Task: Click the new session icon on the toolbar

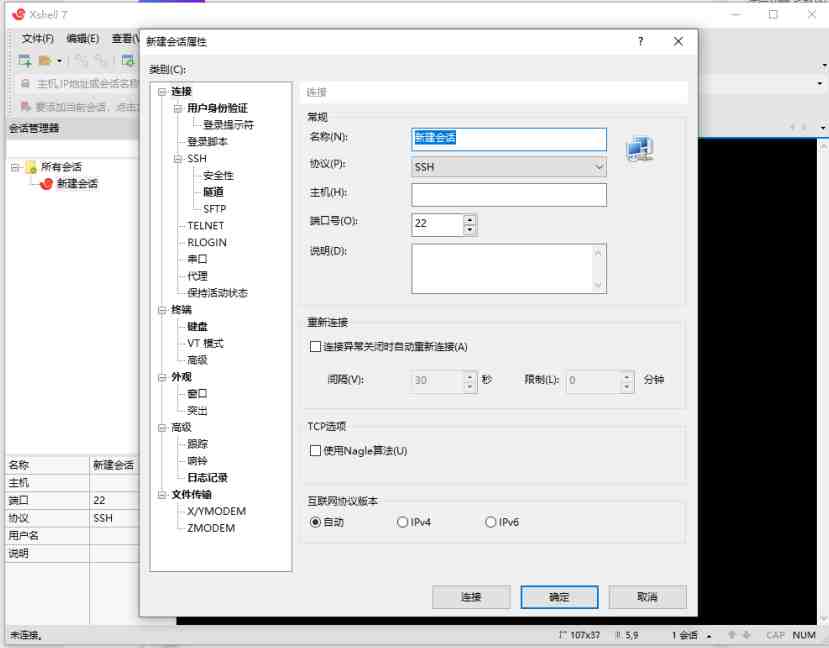Action: pyautogui.click(x=24, y=60)
